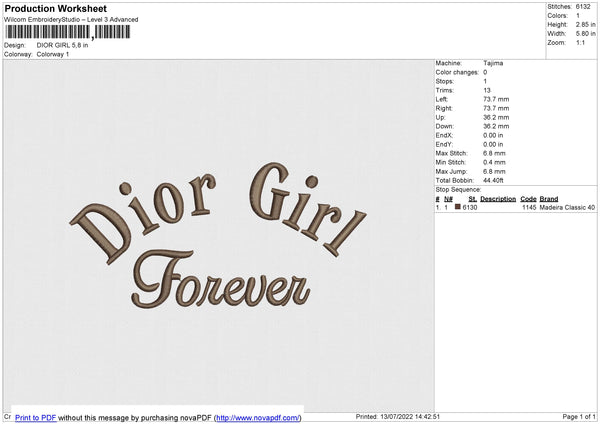600x424 pixels.
Task: Click the brown thread color swatch
Action: [458, 207]
